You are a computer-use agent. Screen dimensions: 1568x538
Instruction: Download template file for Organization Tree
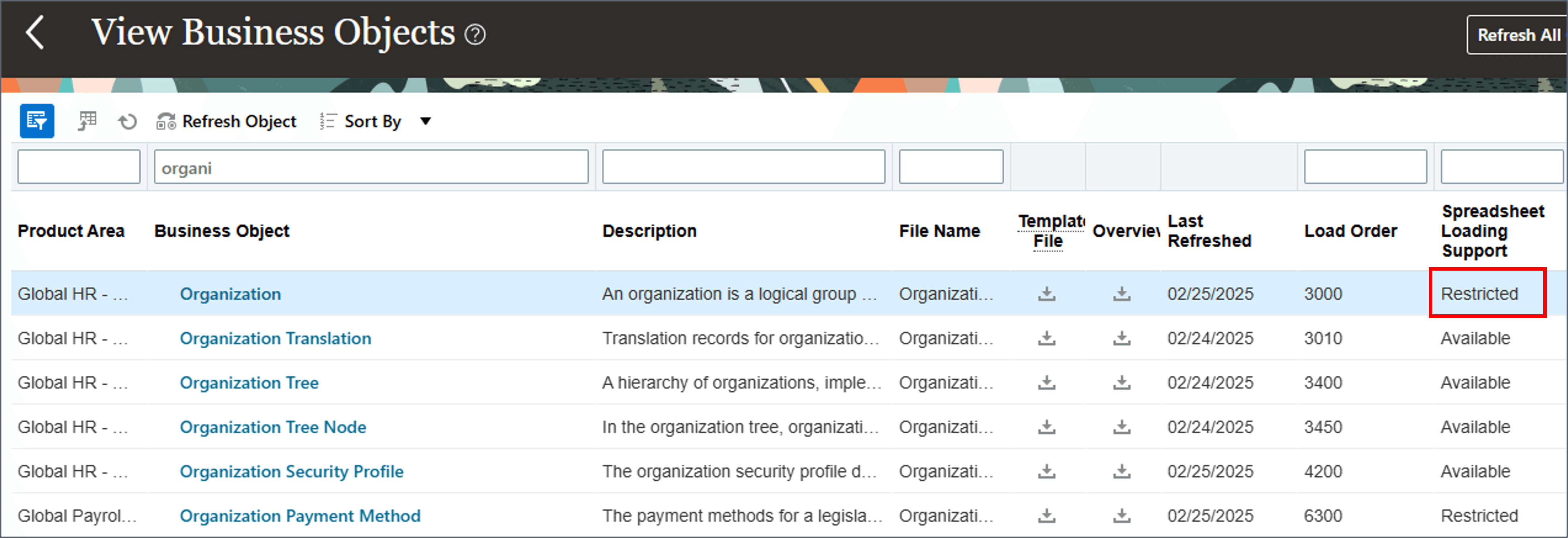click(x=1046, y=383)
